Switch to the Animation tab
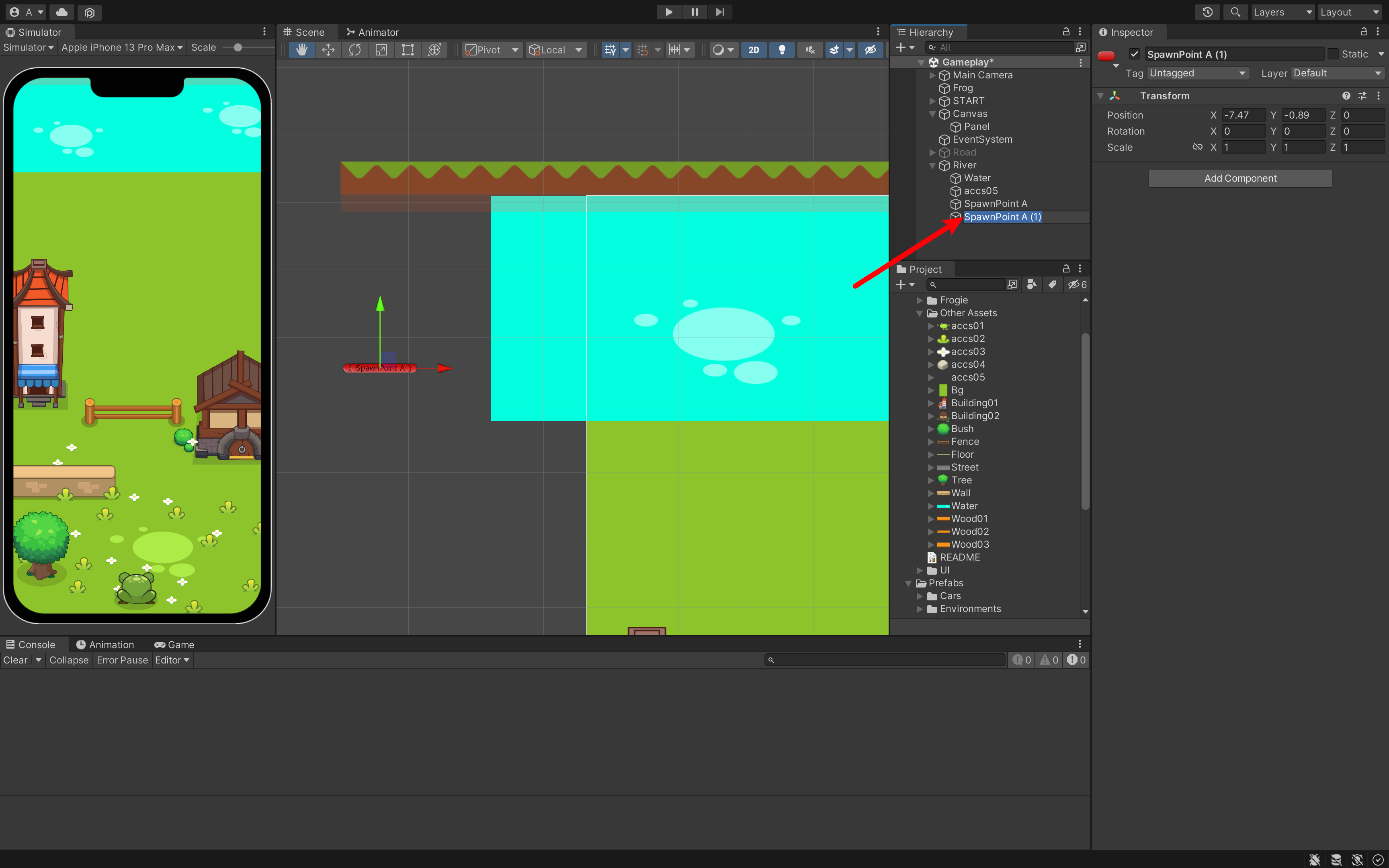 pyautogui.click(x=106, y=645)
